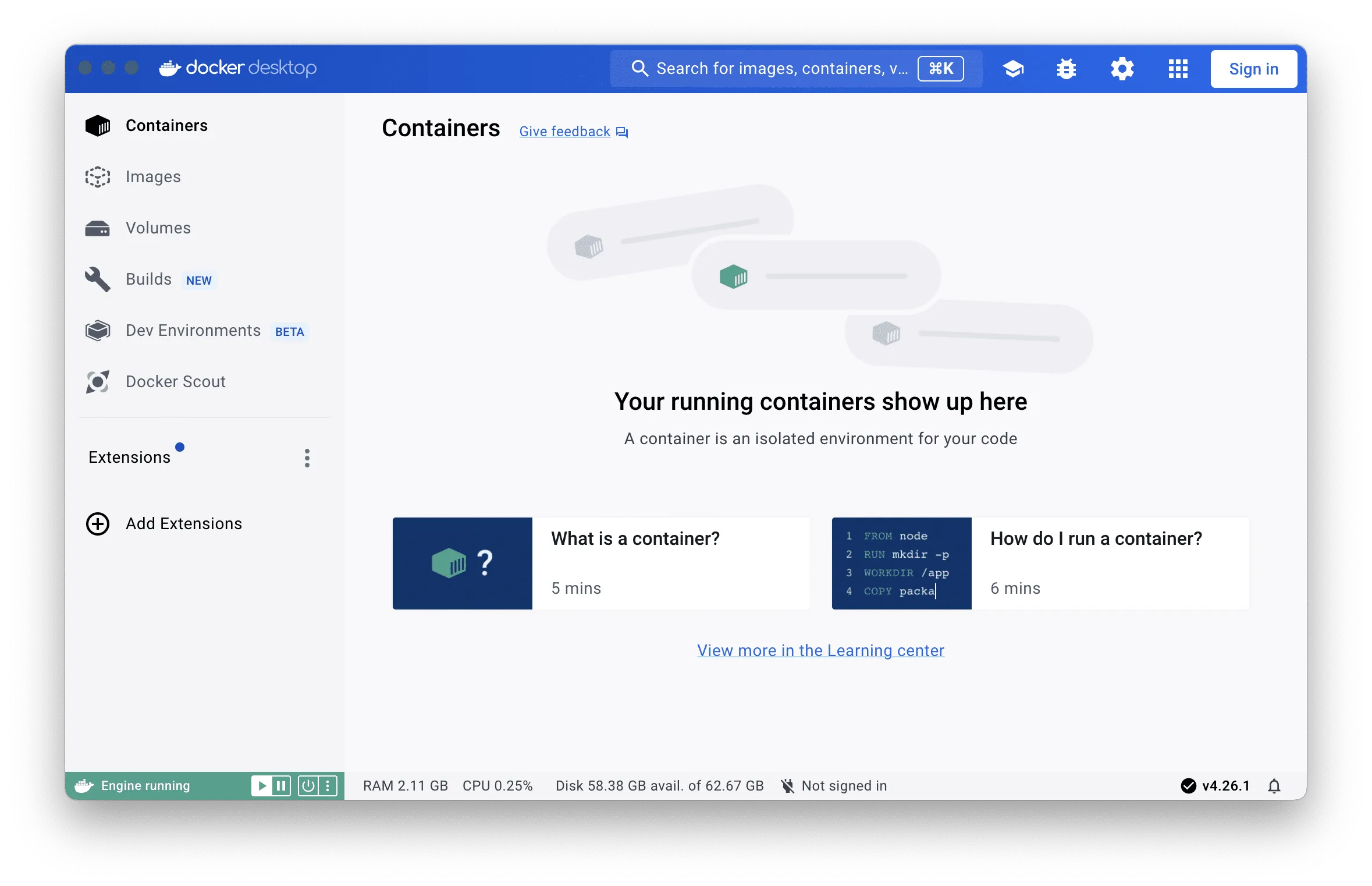This screenshot has height=886, width=1372.
Task: Open the Builds section label
Action: click(148, 279)
